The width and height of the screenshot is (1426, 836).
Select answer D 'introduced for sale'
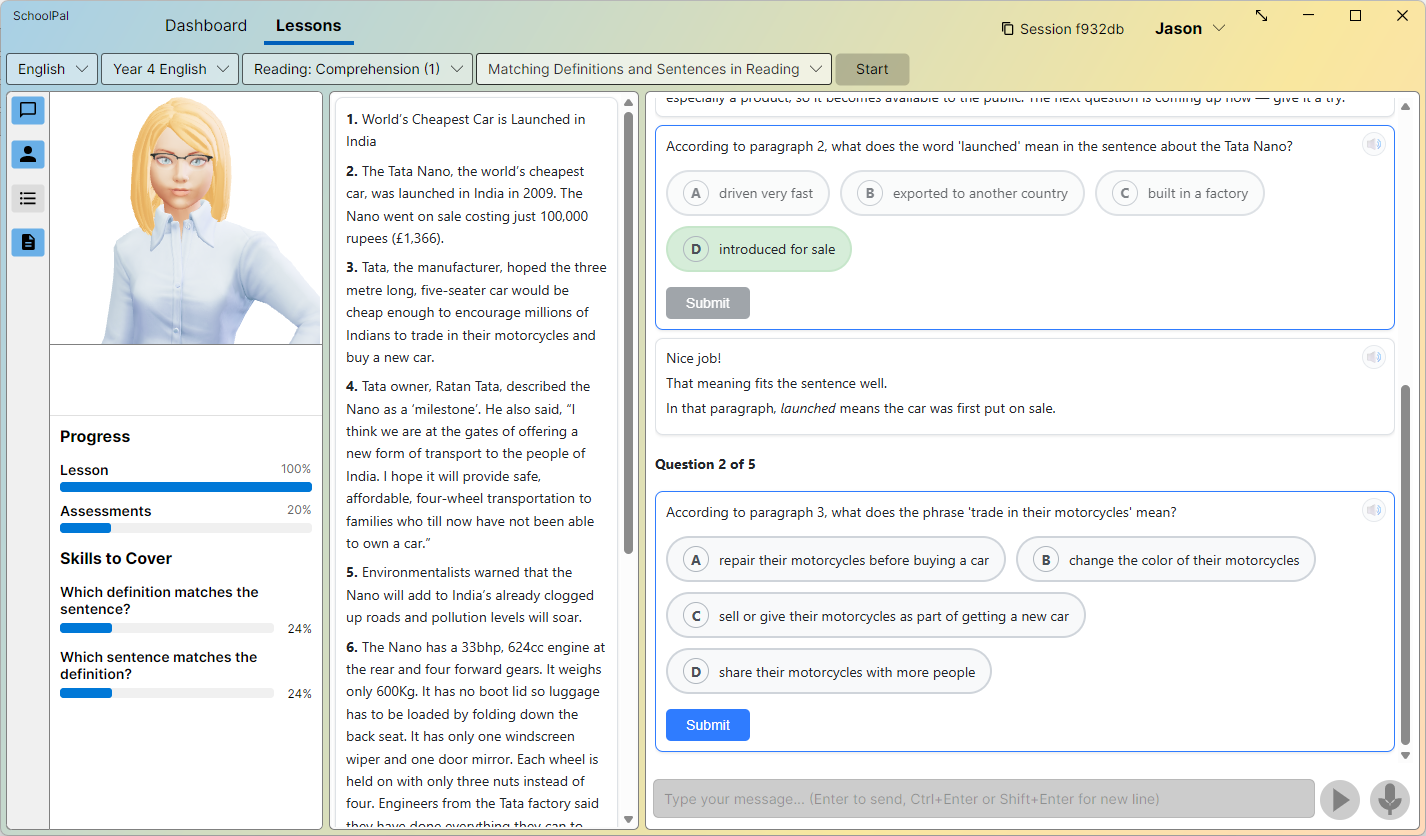pyautogui.click(x=759, y=249)
